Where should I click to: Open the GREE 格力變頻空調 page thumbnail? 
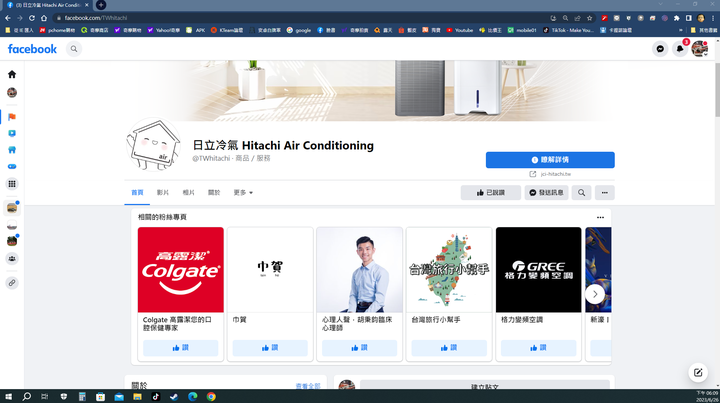[x=539, y=270]
